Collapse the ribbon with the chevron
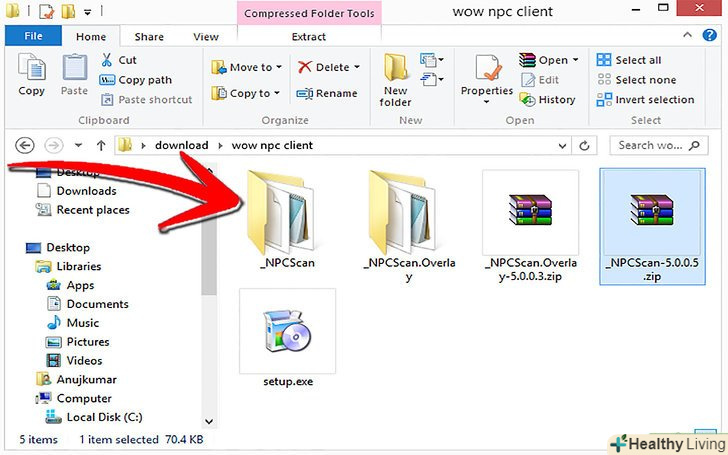 point(688,35)
